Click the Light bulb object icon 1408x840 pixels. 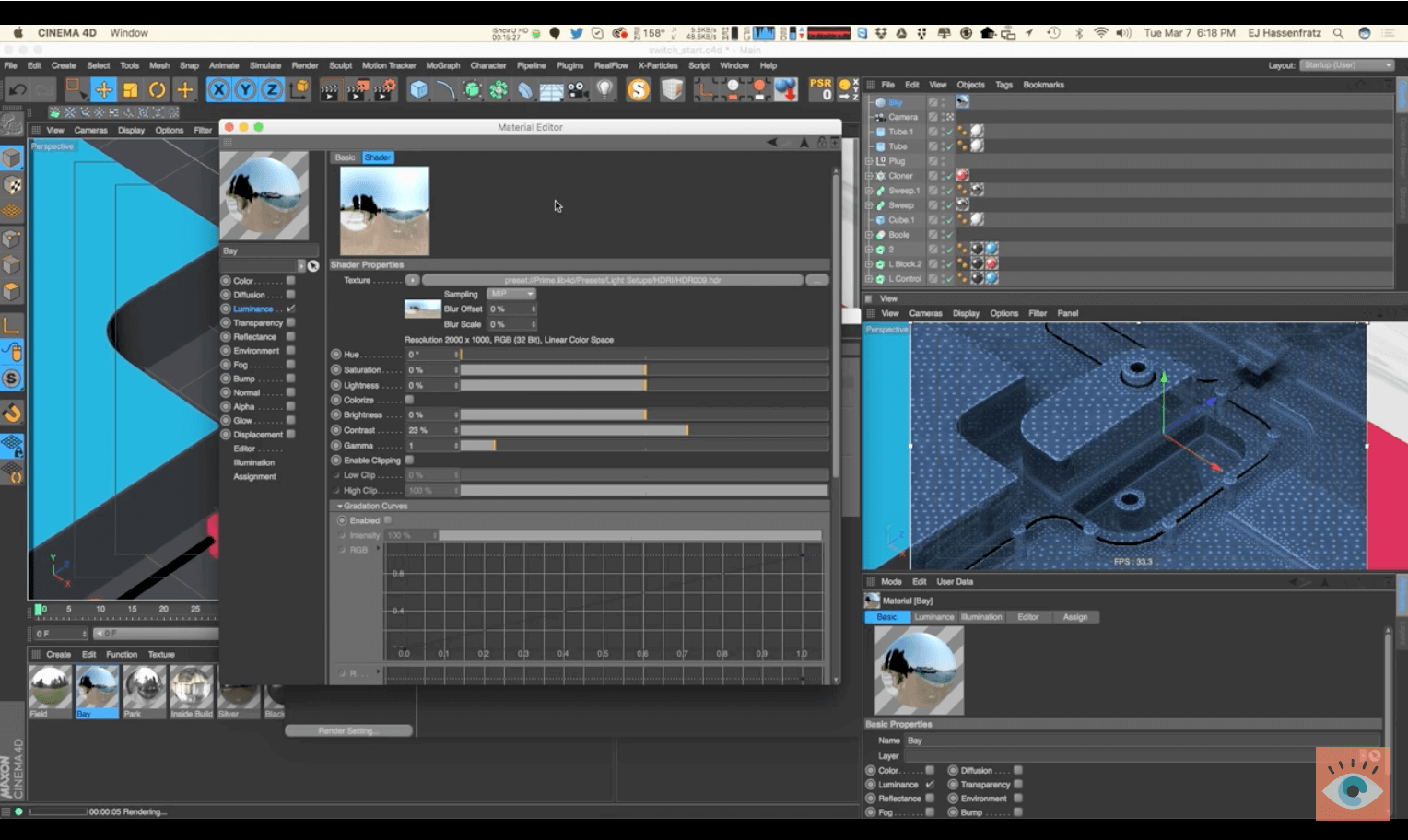[604, 89]
